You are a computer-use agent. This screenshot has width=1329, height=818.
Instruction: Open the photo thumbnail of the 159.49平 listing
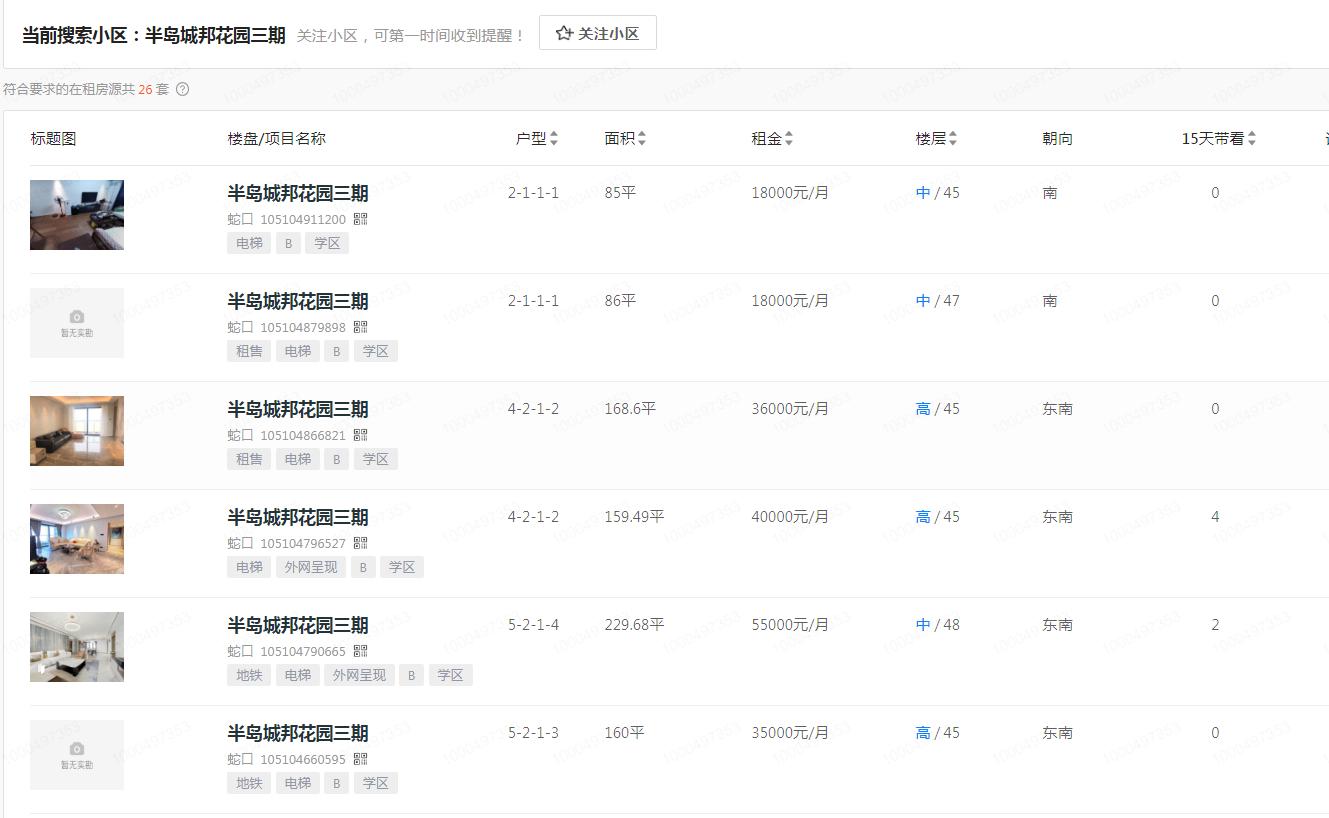tap(77, 539)
